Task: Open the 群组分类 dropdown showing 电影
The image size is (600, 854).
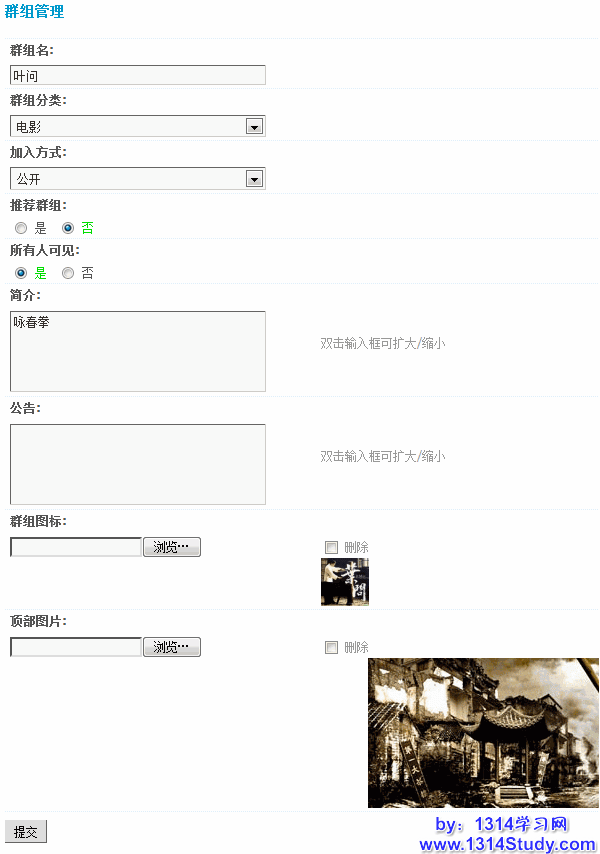Action: pos(138,126)
